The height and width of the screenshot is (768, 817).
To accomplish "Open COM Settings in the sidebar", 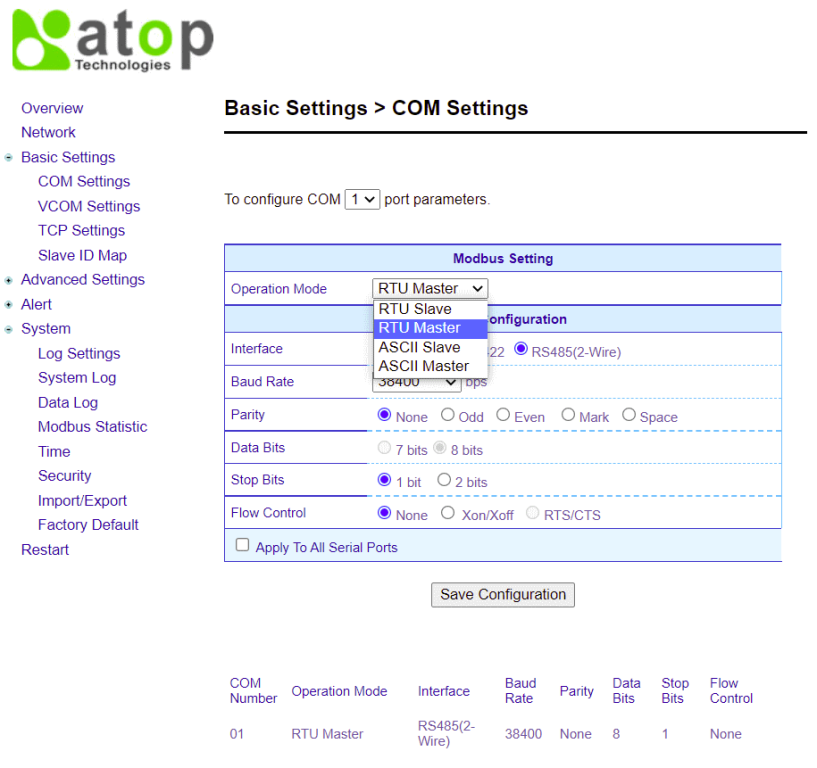I will (84, 181).
